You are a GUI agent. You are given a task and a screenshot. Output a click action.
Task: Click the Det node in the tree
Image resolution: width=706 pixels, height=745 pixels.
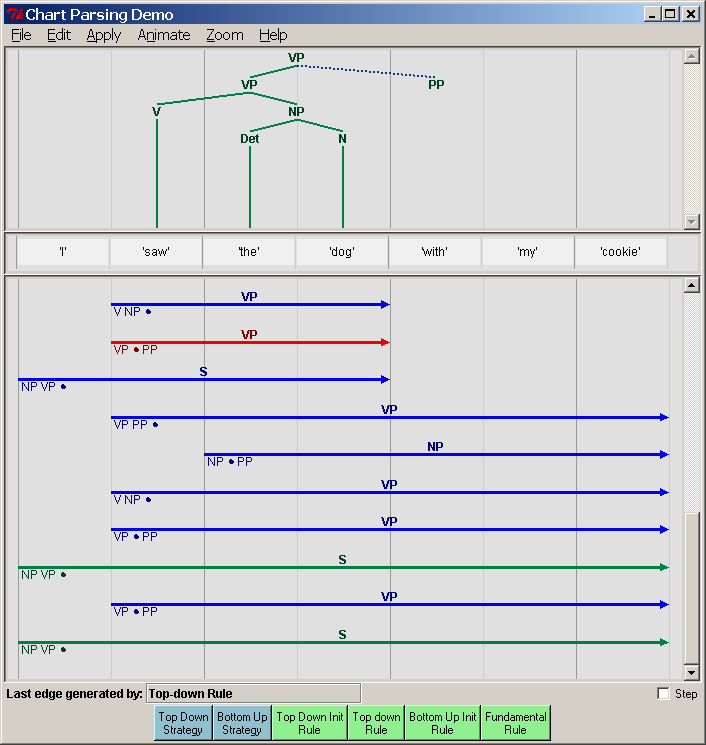(x=249, y=139)
